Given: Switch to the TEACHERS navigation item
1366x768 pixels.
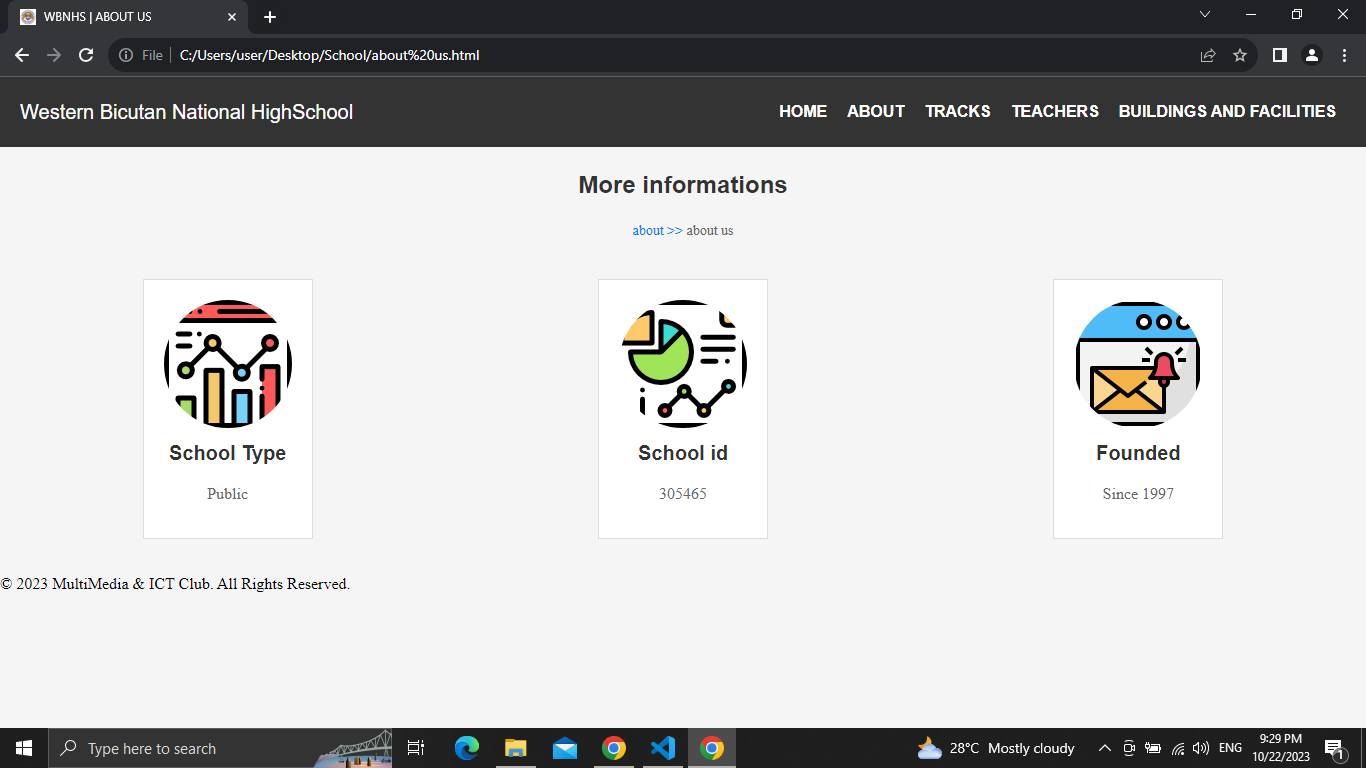Looking at the screenshot, I should [1054, 111].
